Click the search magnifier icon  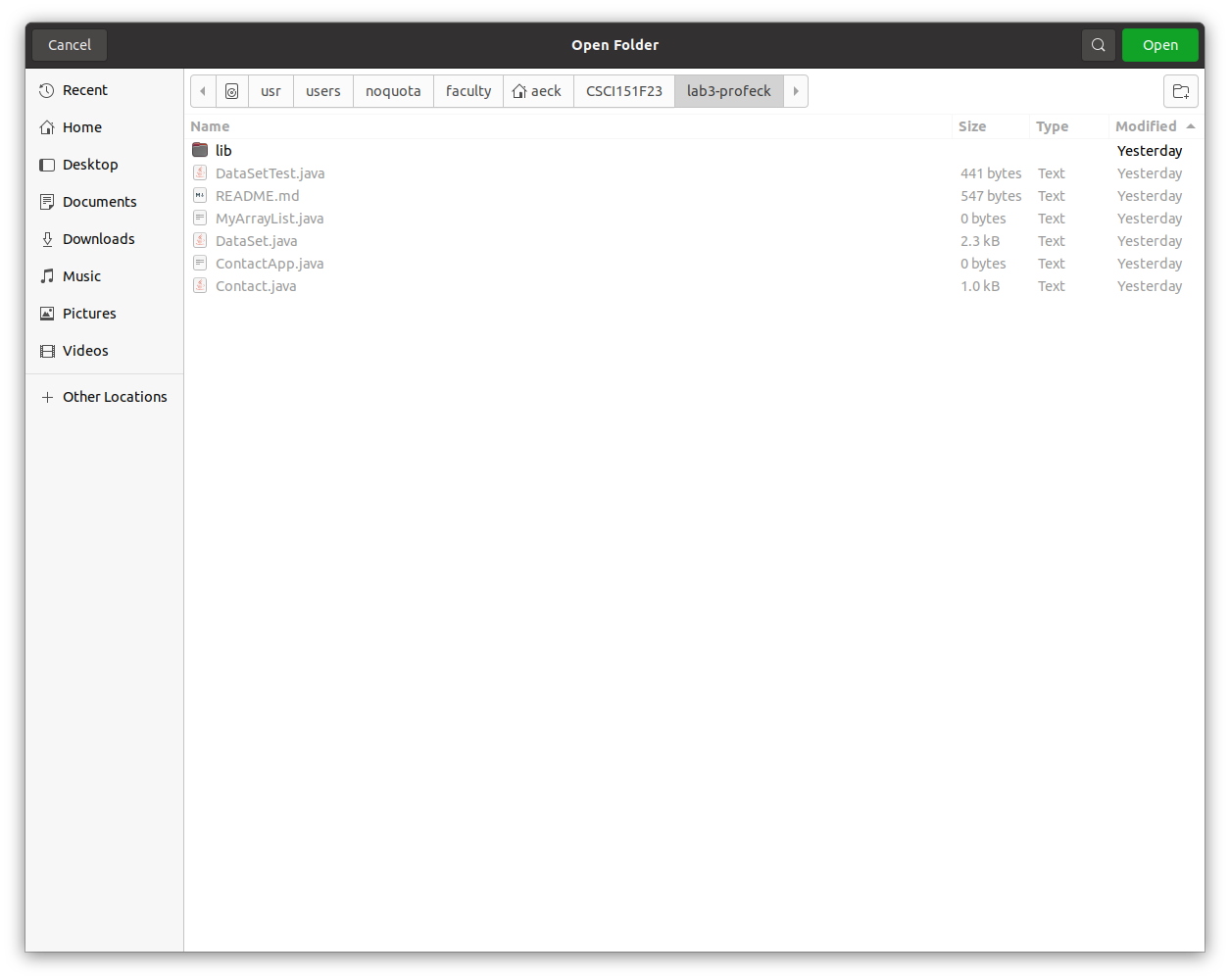point(1098,45)
